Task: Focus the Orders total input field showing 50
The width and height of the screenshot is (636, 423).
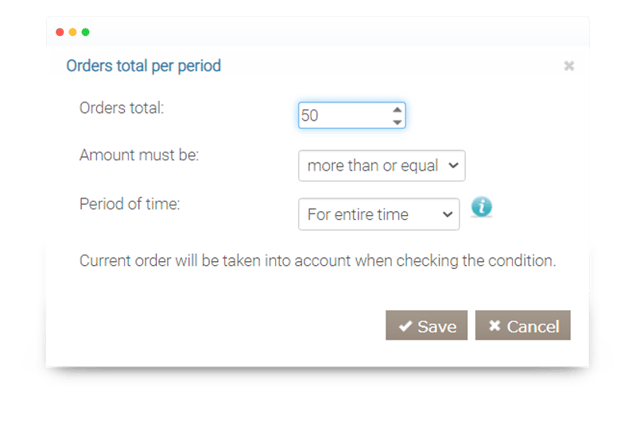Action: coord(343,116)
